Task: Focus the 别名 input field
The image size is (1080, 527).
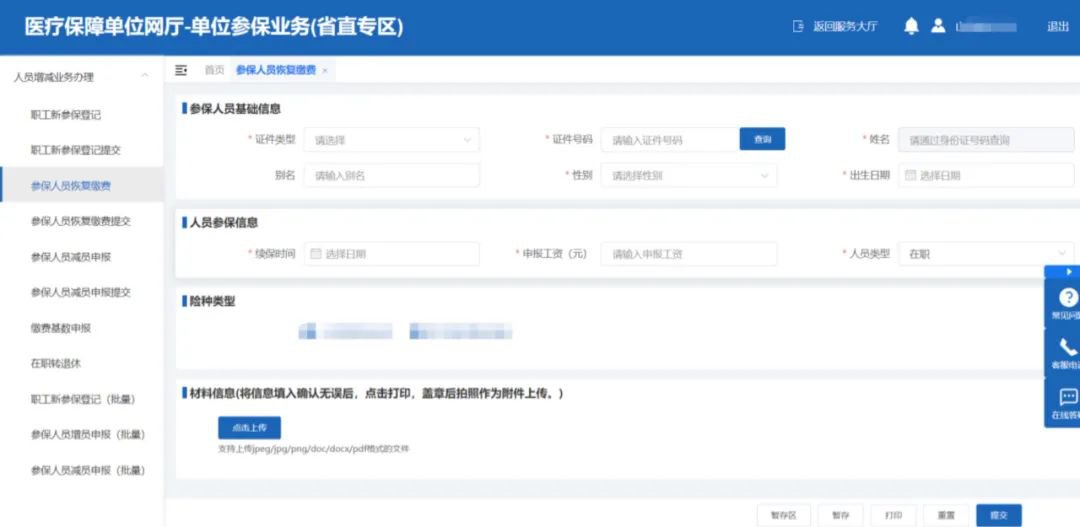Action: pyautogui.click(x=391, y=176)
